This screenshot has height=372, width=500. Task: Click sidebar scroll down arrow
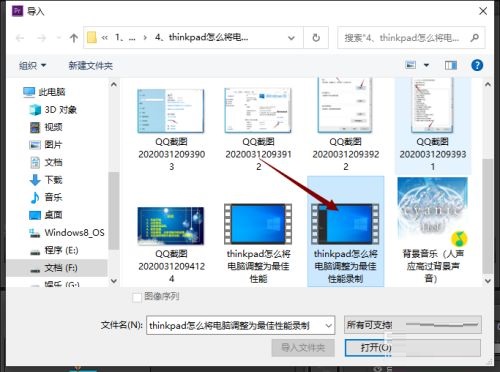tap(114, 281)
